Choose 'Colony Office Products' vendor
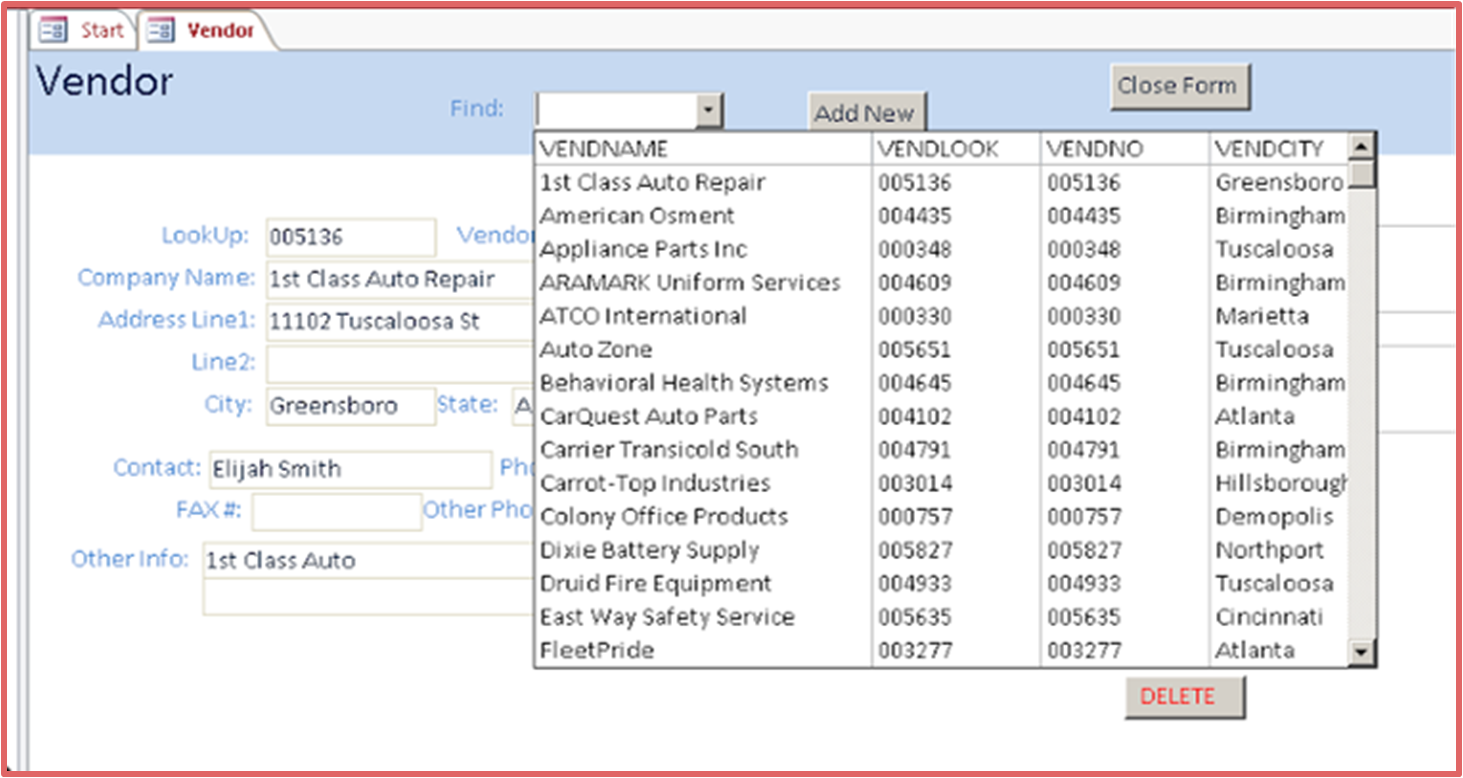This screenshot has height=778, width=1463. 940,517
